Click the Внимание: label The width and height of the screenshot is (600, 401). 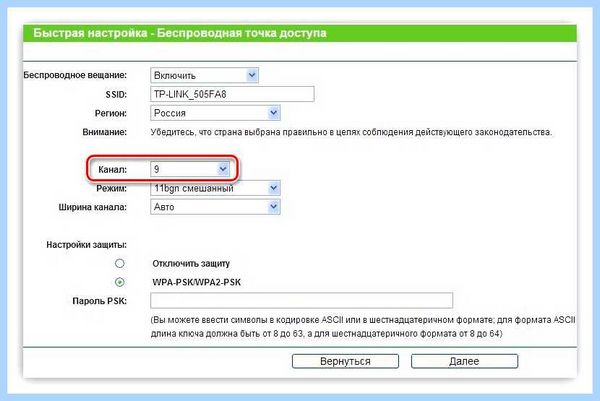pos(104,132)
